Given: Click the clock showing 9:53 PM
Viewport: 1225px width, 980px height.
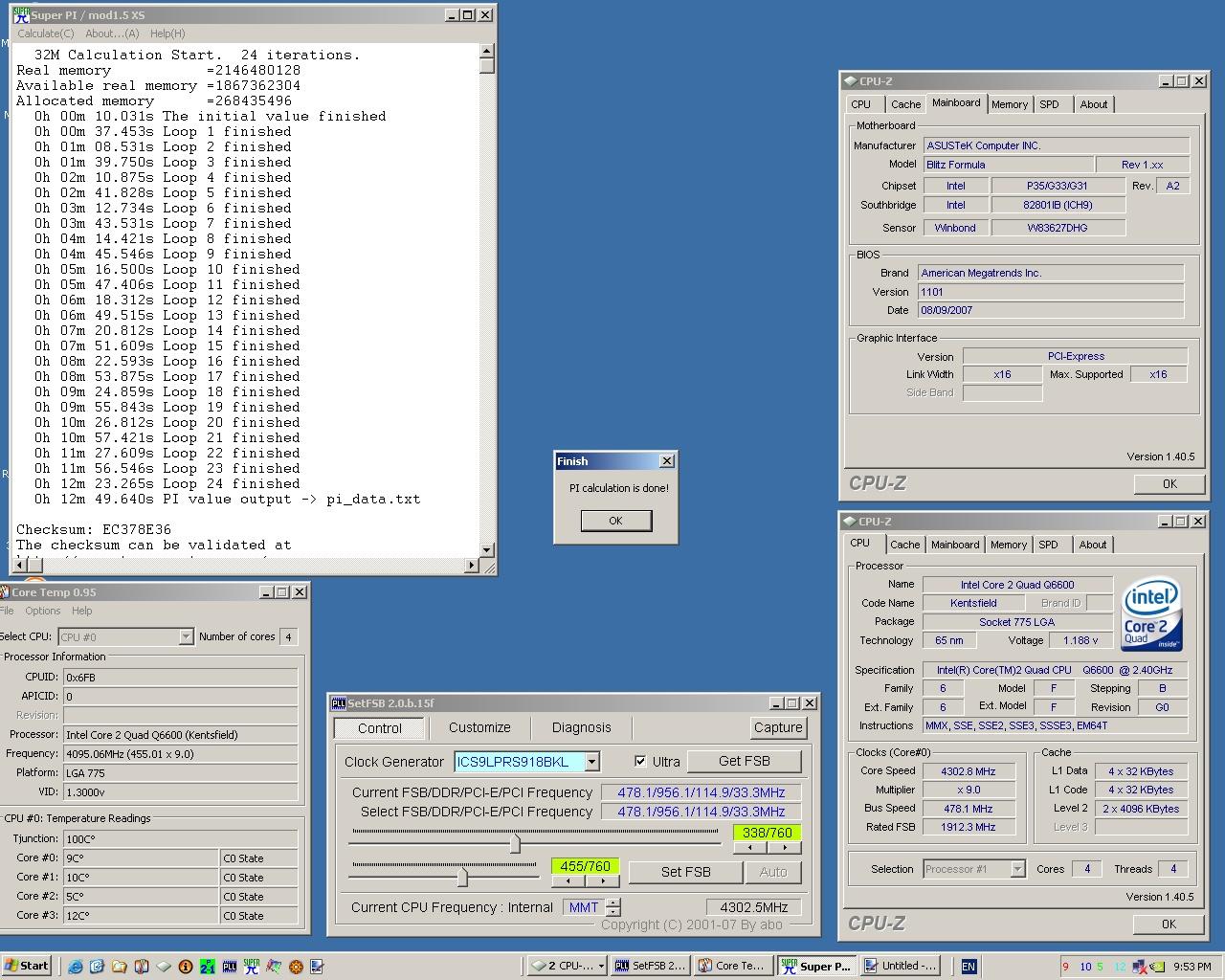Looking at the screenshot, I should tap(1192, 967).
